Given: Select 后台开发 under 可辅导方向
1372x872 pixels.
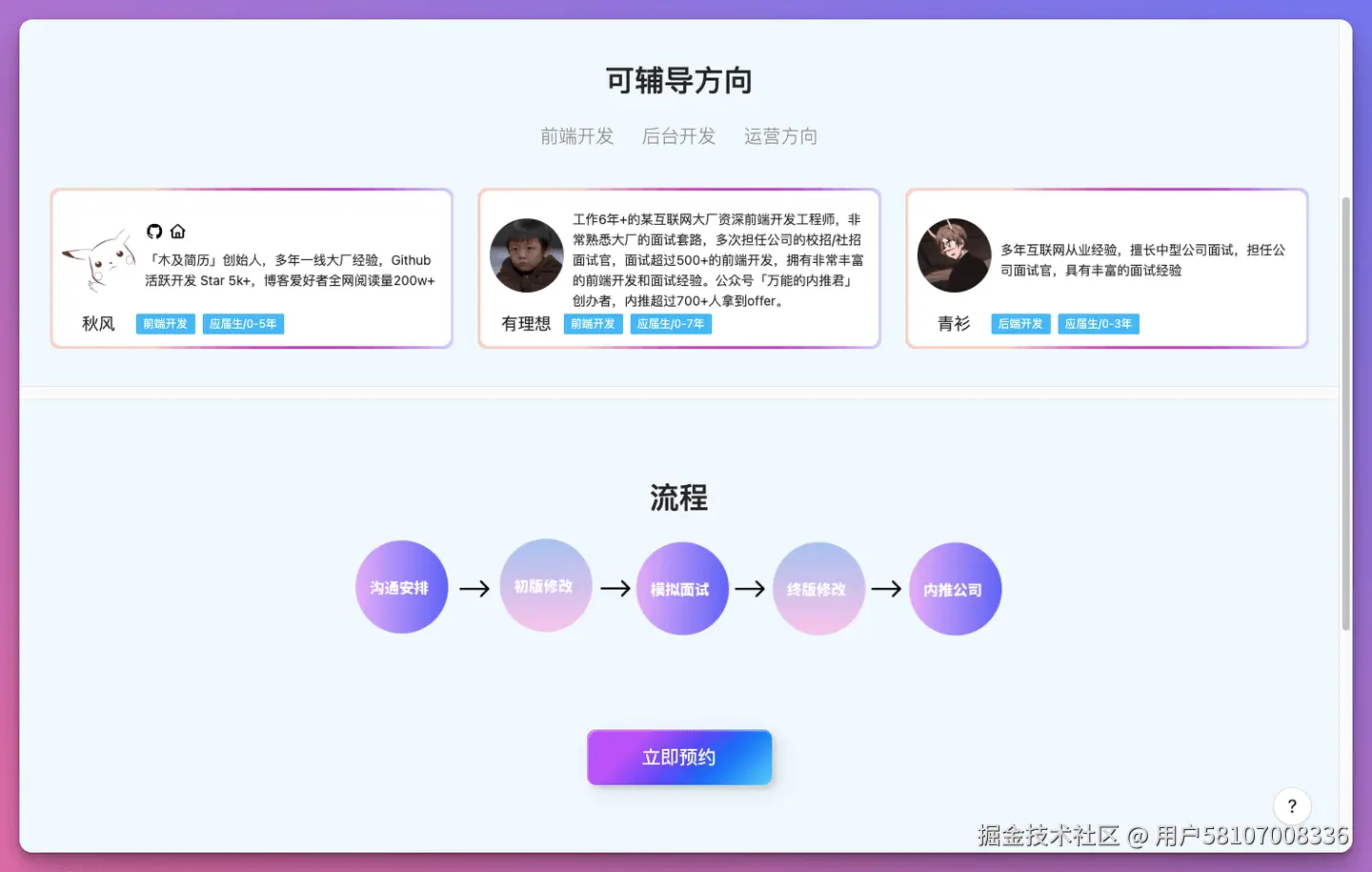Looking at the screenshot, I should [x=678, y=136].
